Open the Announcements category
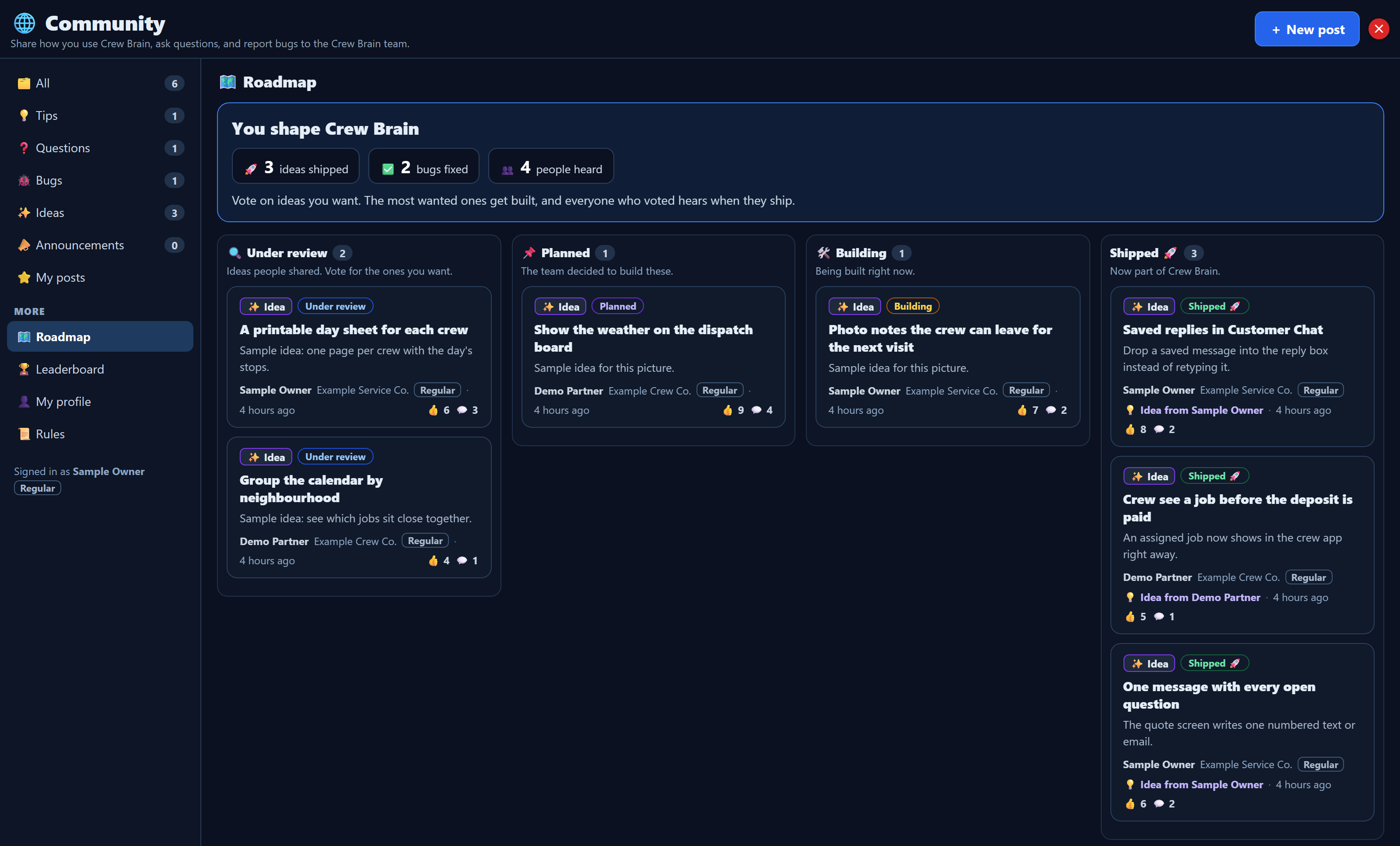 pos(100,245)
